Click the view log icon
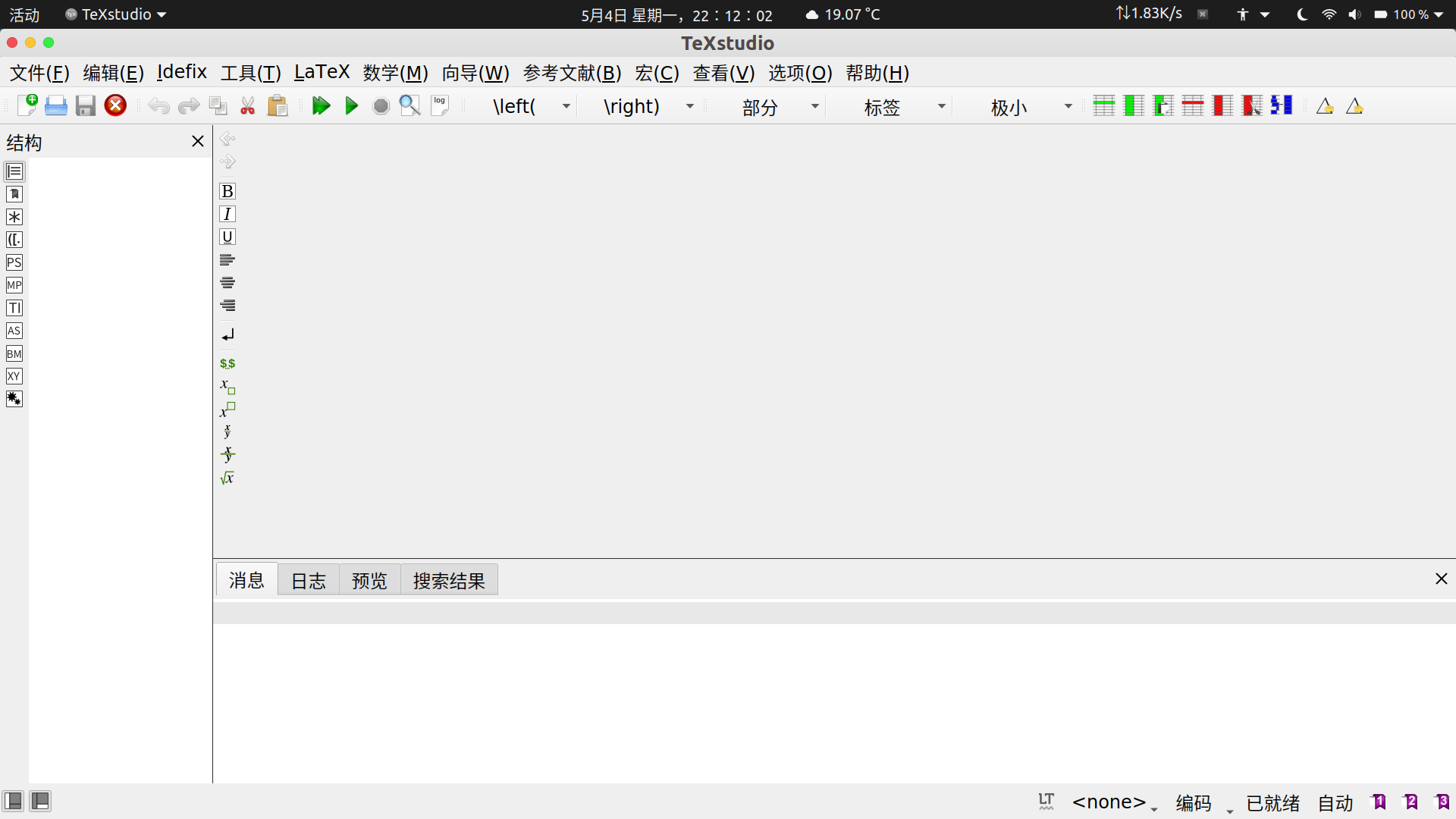Viewport: 1456px width, 819px height. [440, 106]
